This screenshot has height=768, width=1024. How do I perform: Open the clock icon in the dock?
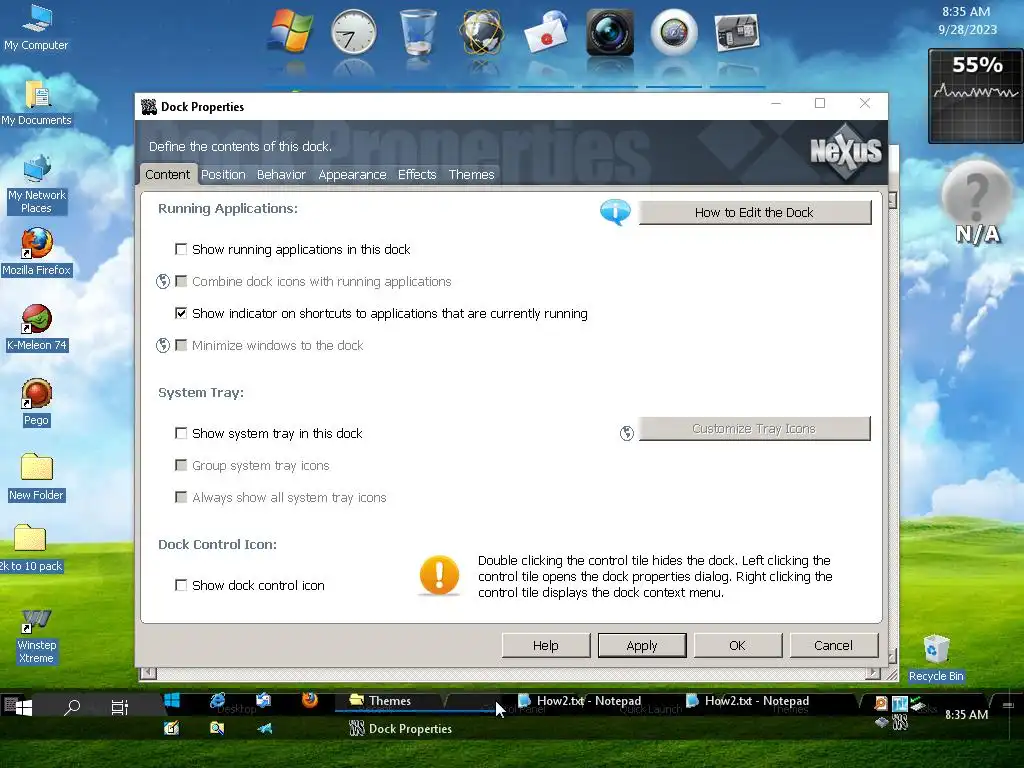tap(353, 32)
